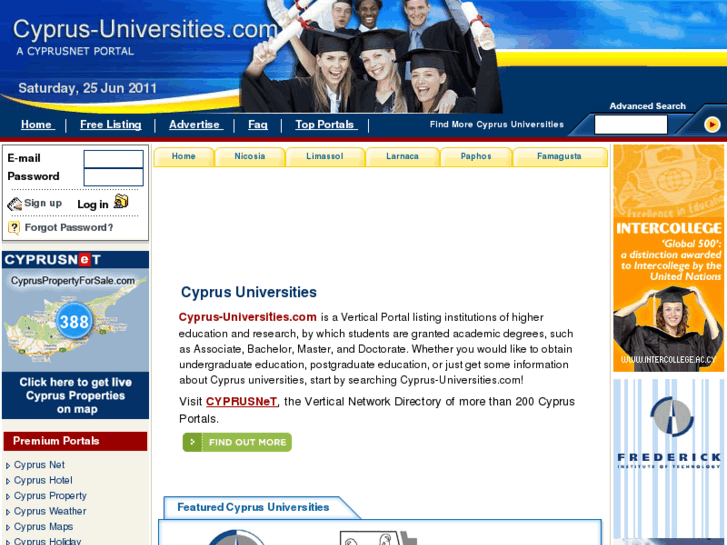Screen dimensions: 727x545
Task: Click the university search text box
Action: click(x=631, y=125)
